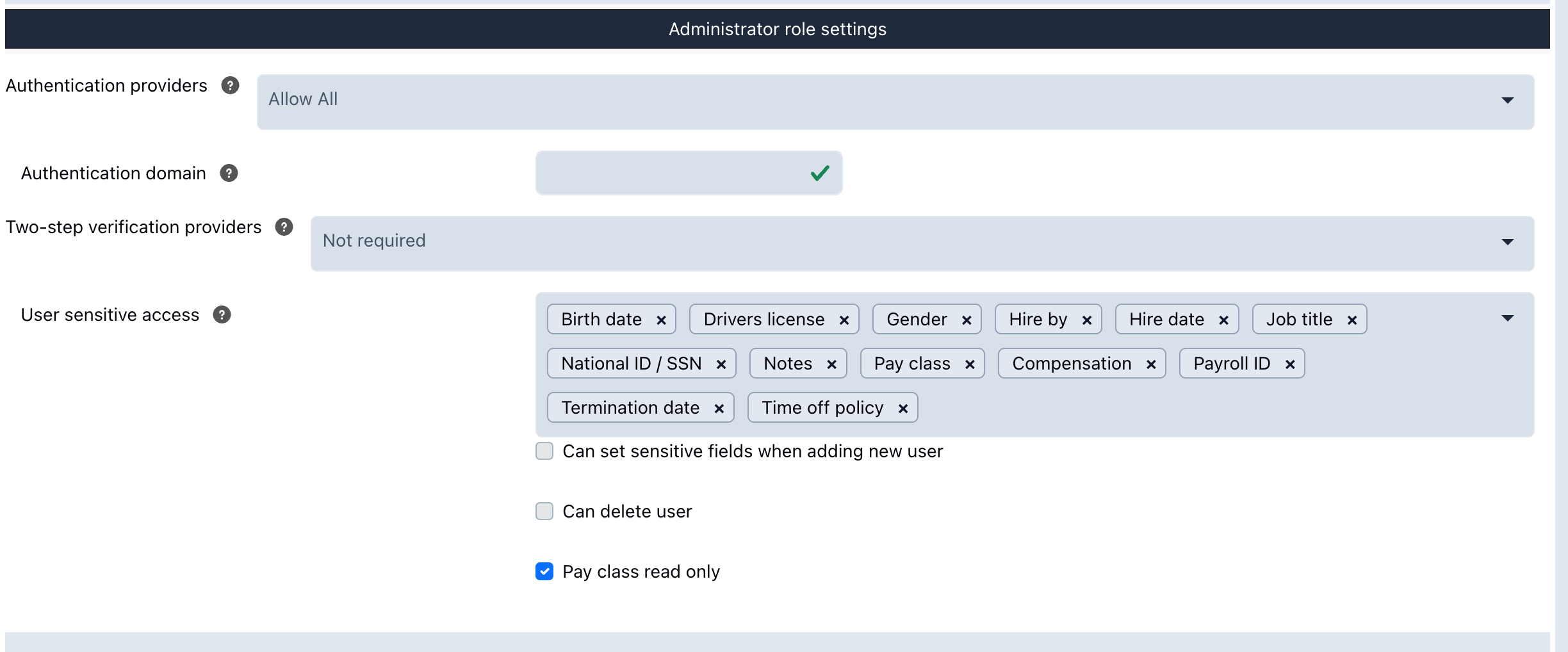1568x652 pixels.
Task: Remove the Birth date tag
Action: coord(661,320)
